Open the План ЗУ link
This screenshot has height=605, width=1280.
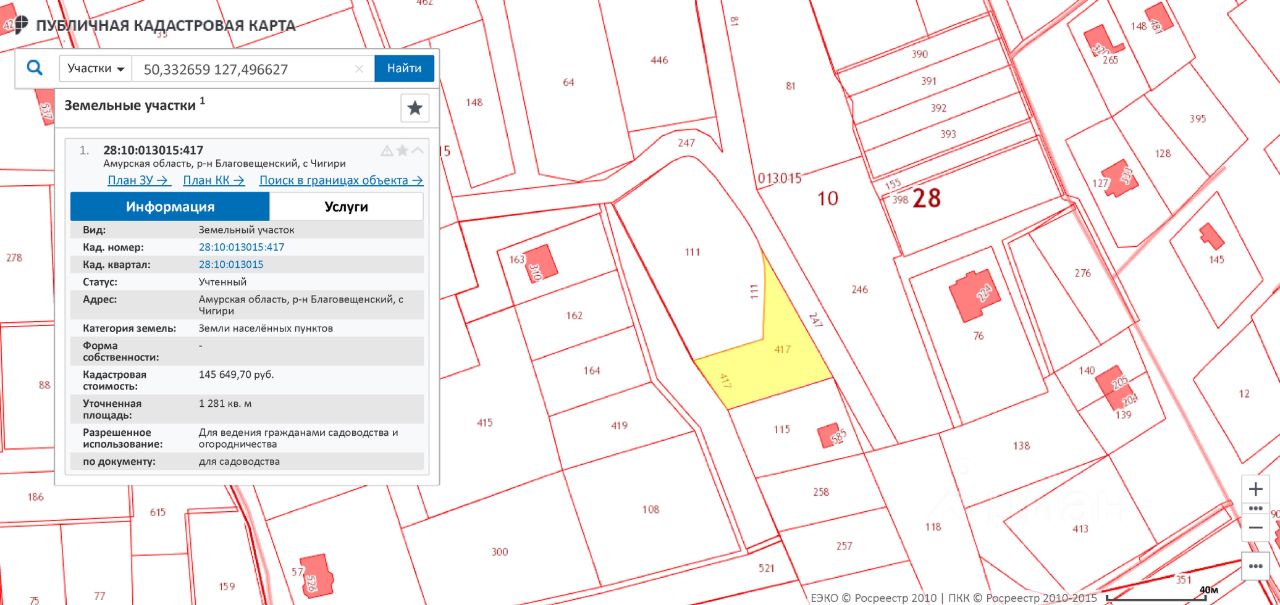pyautogui.click(x=139, y=180)
